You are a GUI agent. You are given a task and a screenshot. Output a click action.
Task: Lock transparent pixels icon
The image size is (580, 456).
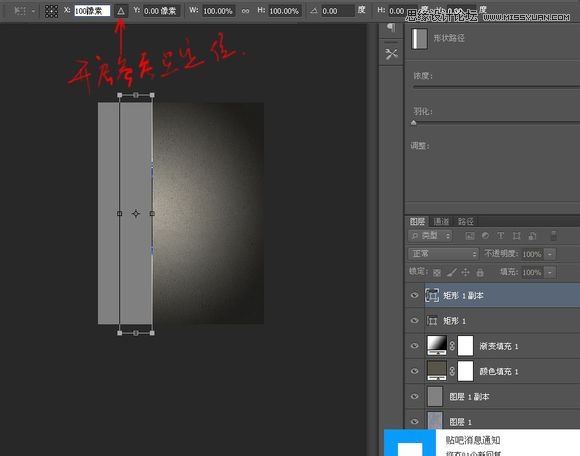(437, 273)
